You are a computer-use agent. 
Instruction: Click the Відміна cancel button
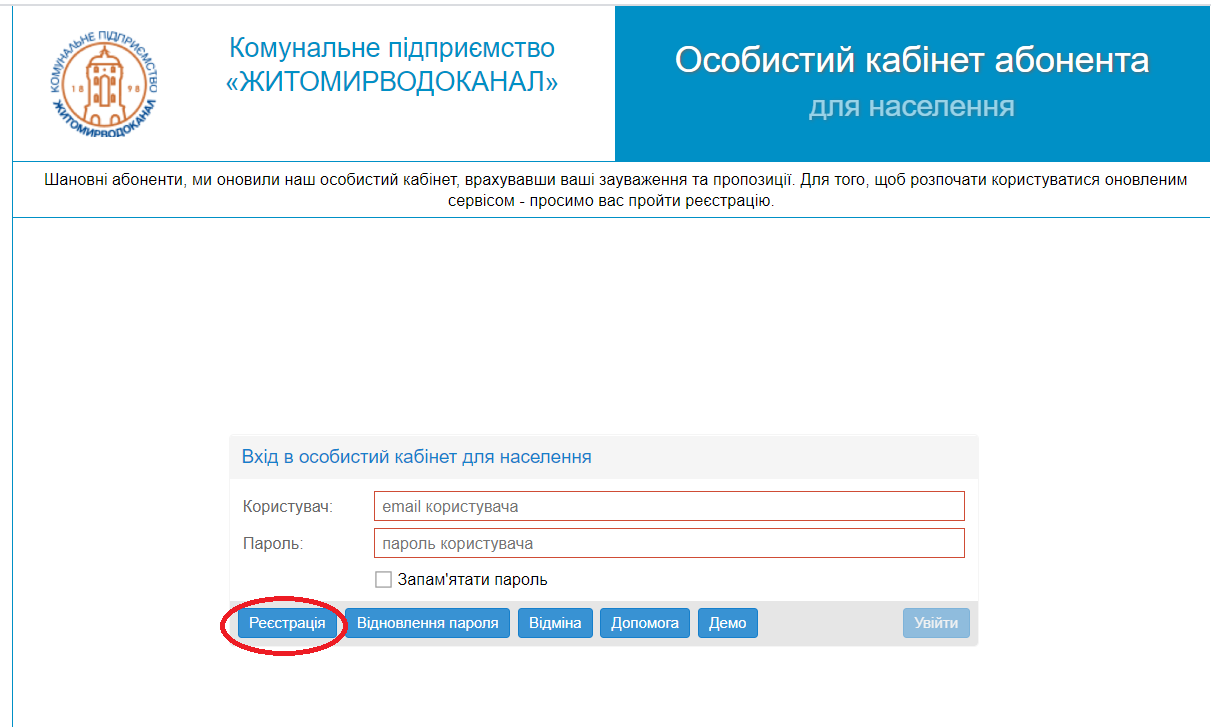555,623
